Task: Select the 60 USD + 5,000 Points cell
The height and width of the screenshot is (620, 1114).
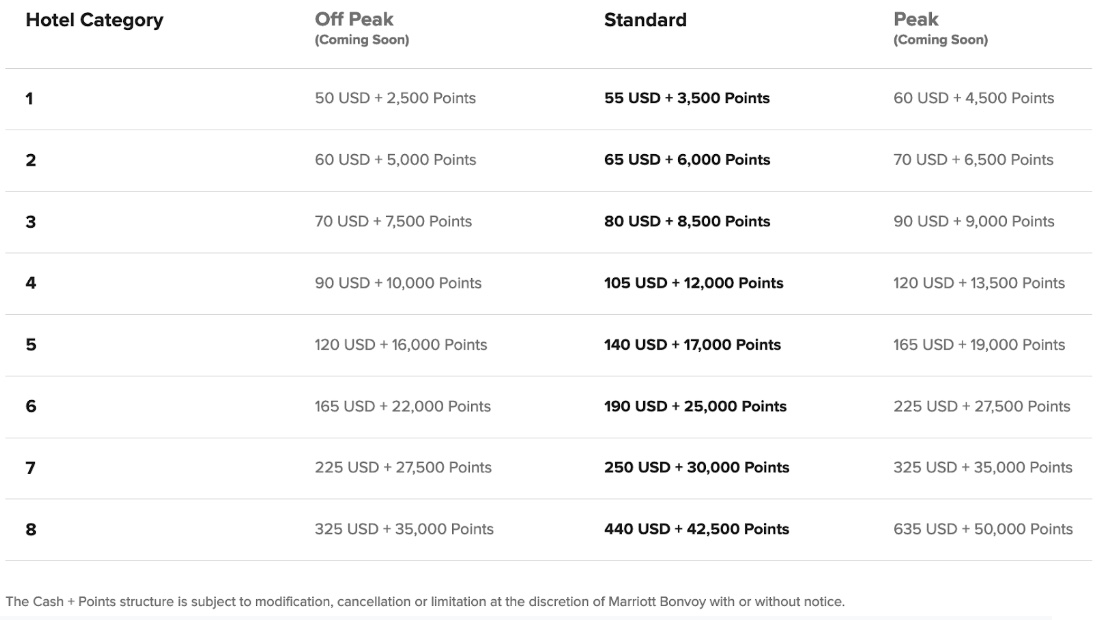Action: [395, 160]
